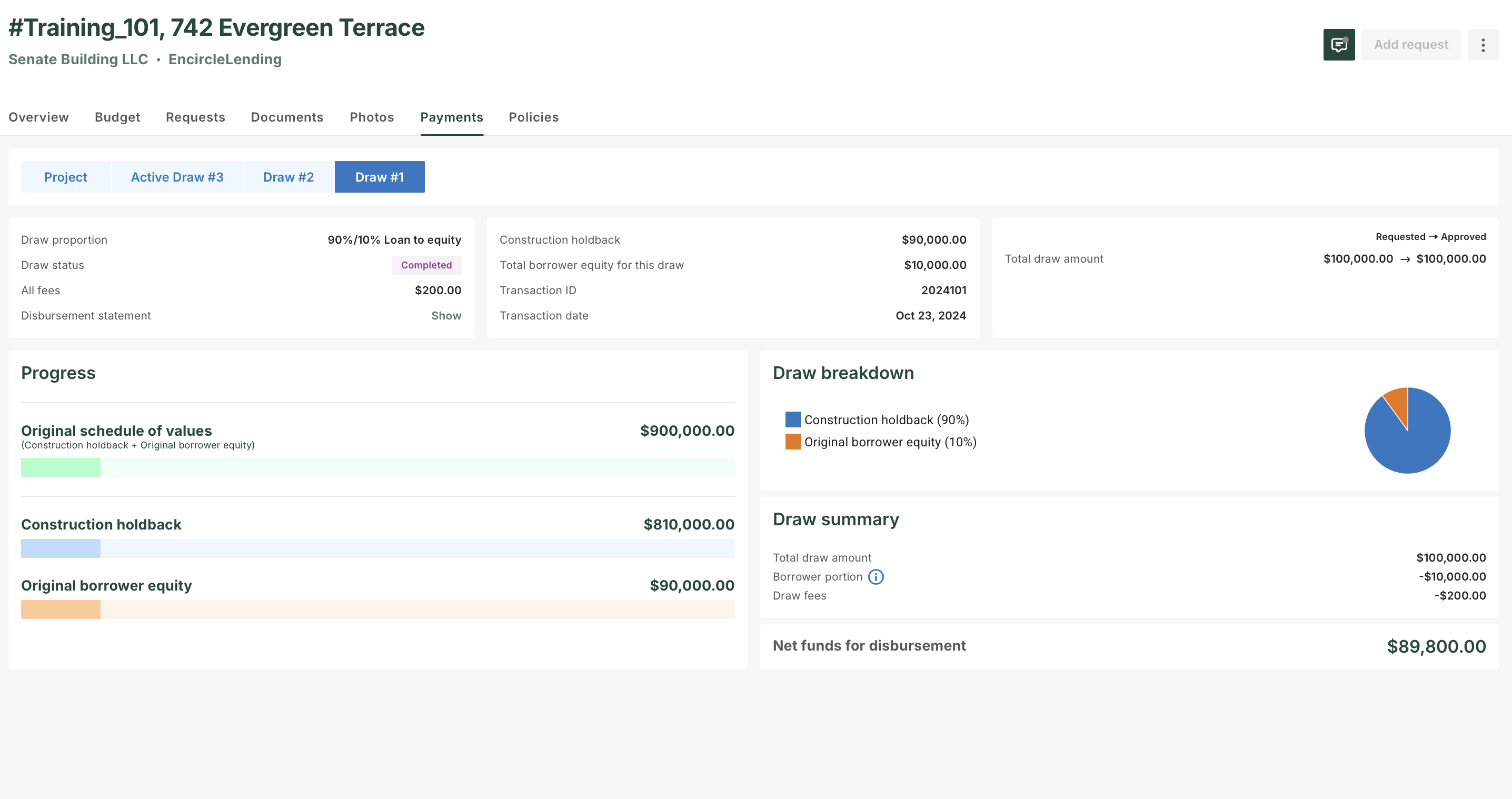The height and width of the screenshot is (799, 1512).
Task: Toggle the Project view filter
Action: point(65,176)
